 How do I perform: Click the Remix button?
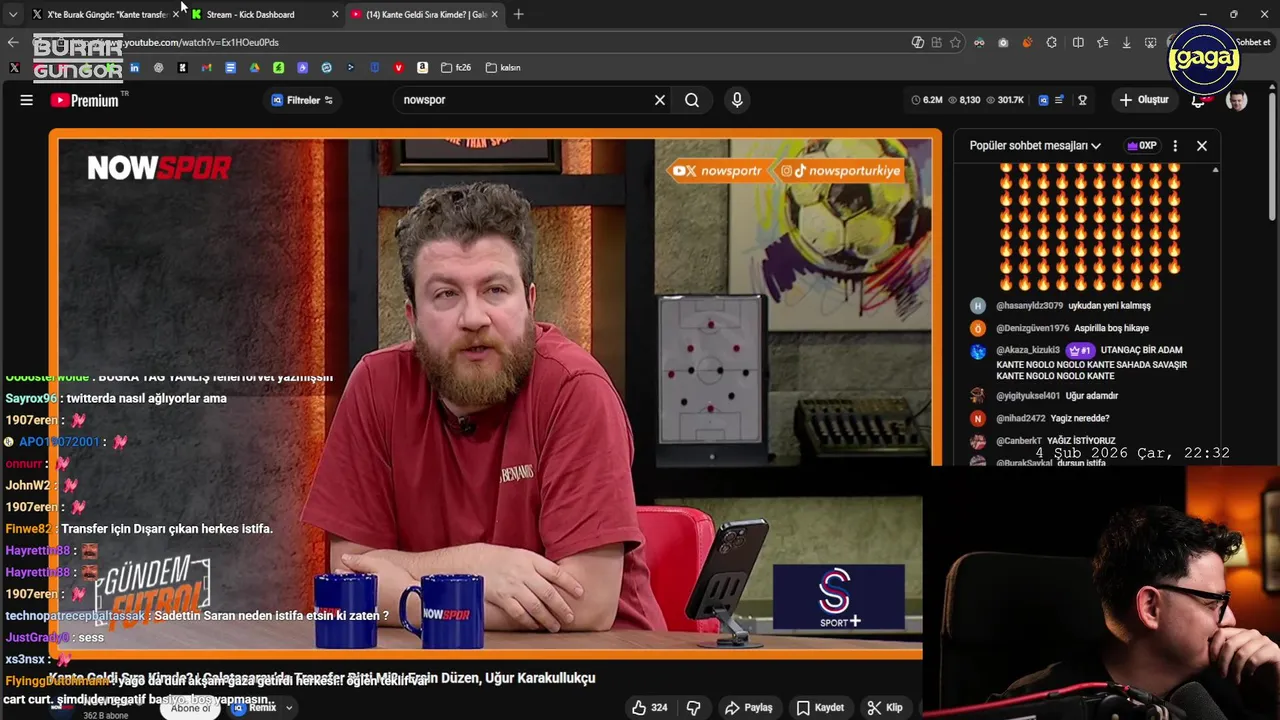tap(253, 707)
